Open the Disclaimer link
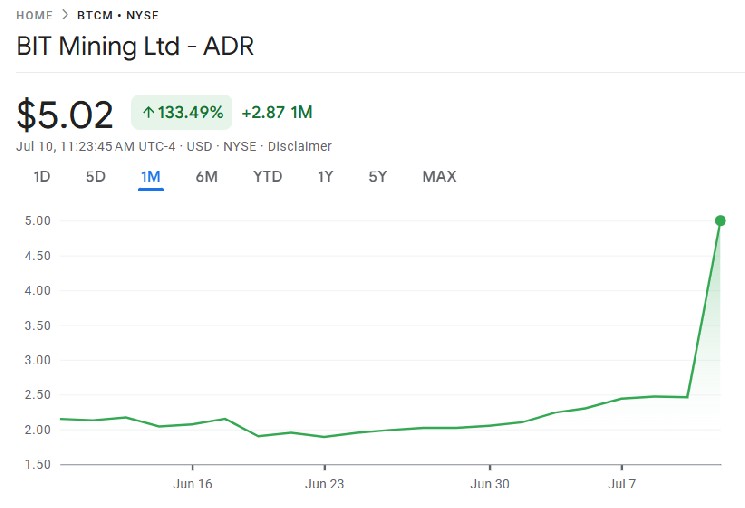745x508 pixels. (300, 147)
